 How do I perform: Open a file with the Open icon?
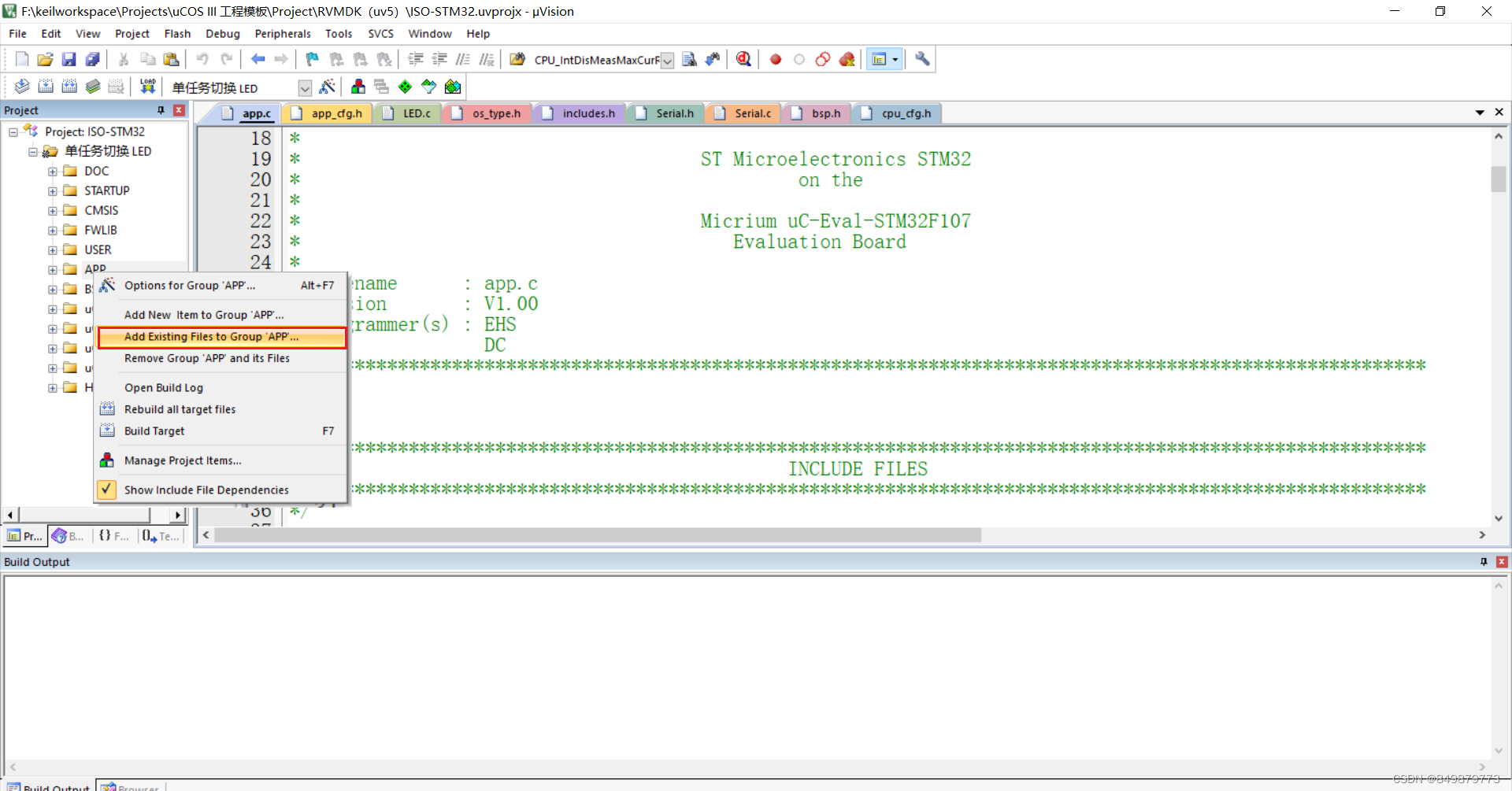(x=46, y=60)
